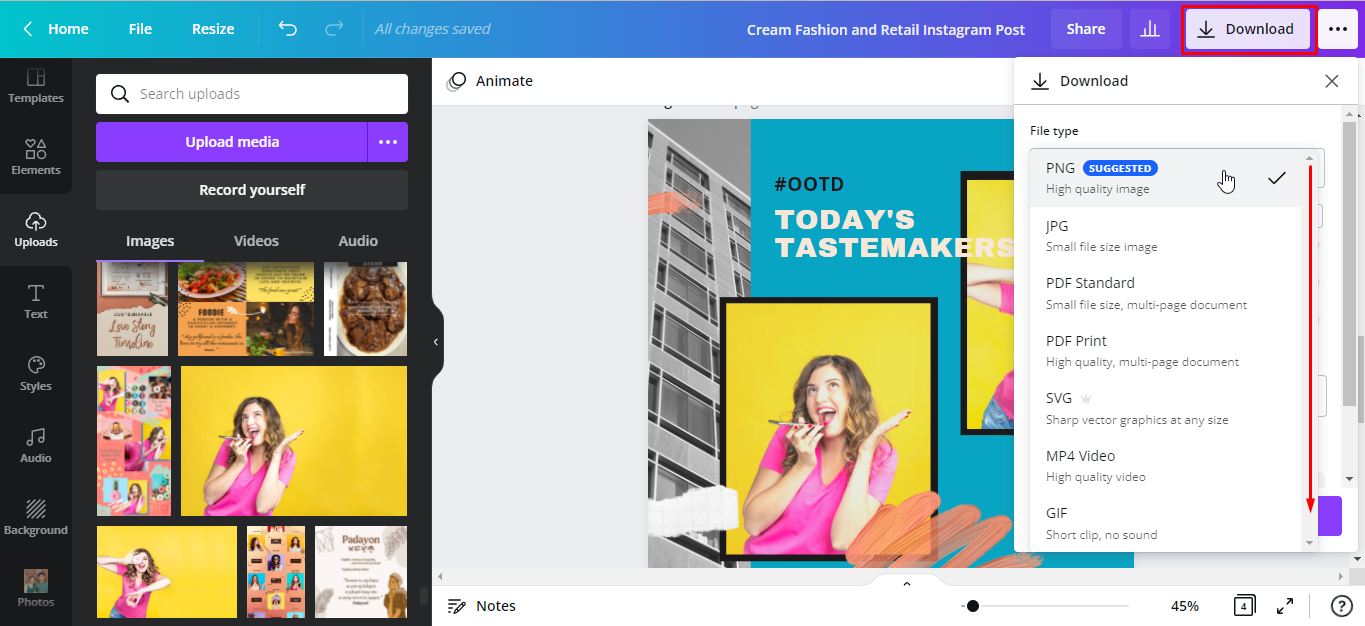Viewport: 1365px width, 626px height.
Task: Open the insights bar chart icon
Action: (1150, 29)
